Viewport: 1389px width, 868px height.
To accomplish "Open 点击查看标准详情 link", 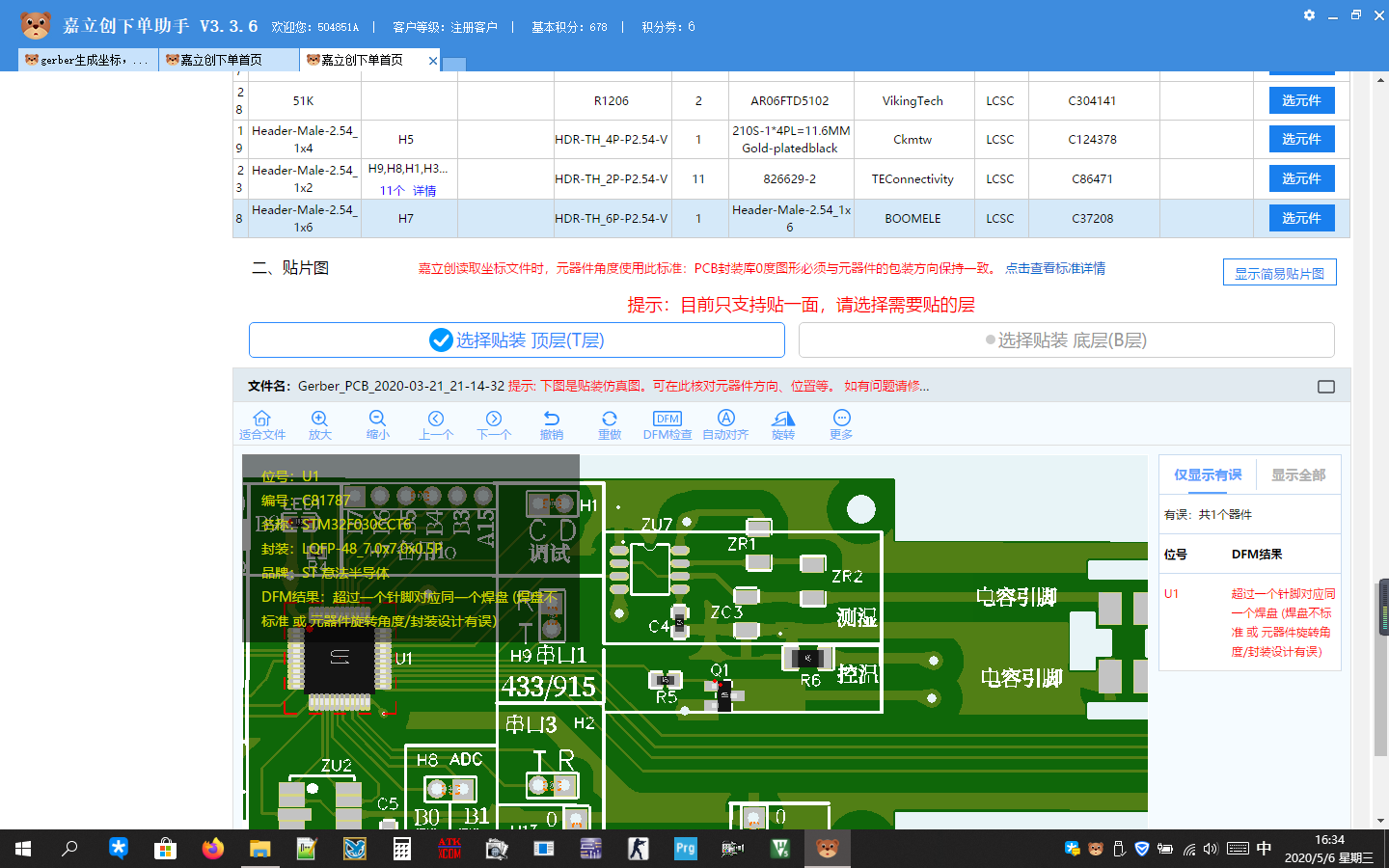I will tap(1055, 268).
